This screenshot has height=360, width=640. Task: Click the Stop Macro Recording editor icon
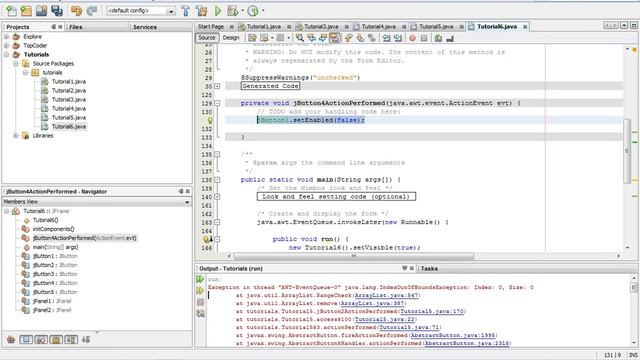point(424,38)
